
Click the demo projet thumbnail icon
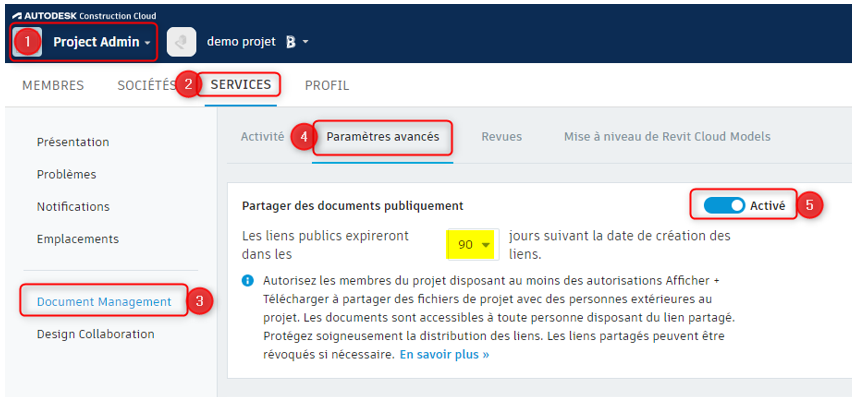coord(181,42)
